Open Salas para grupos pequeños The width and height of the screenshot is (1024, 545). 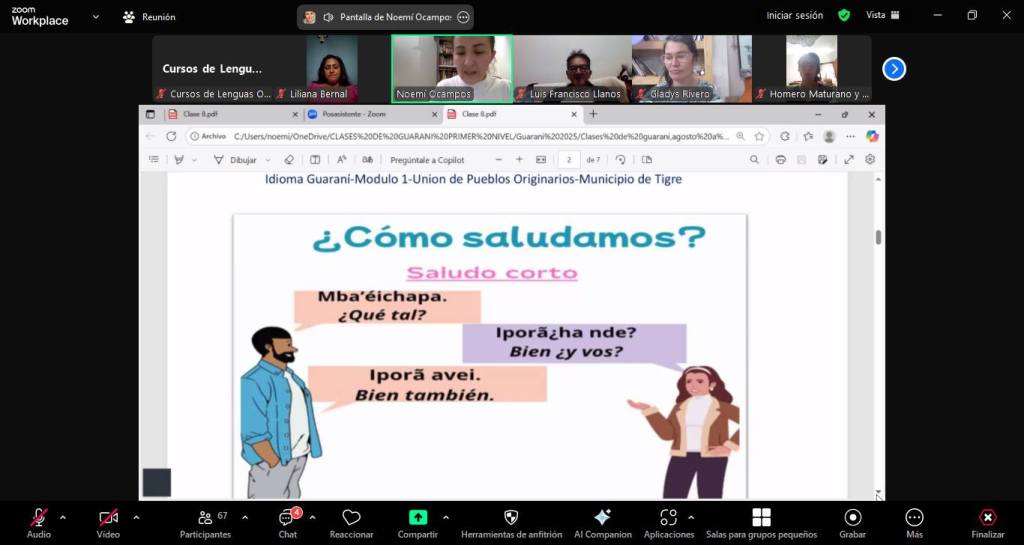761,523
